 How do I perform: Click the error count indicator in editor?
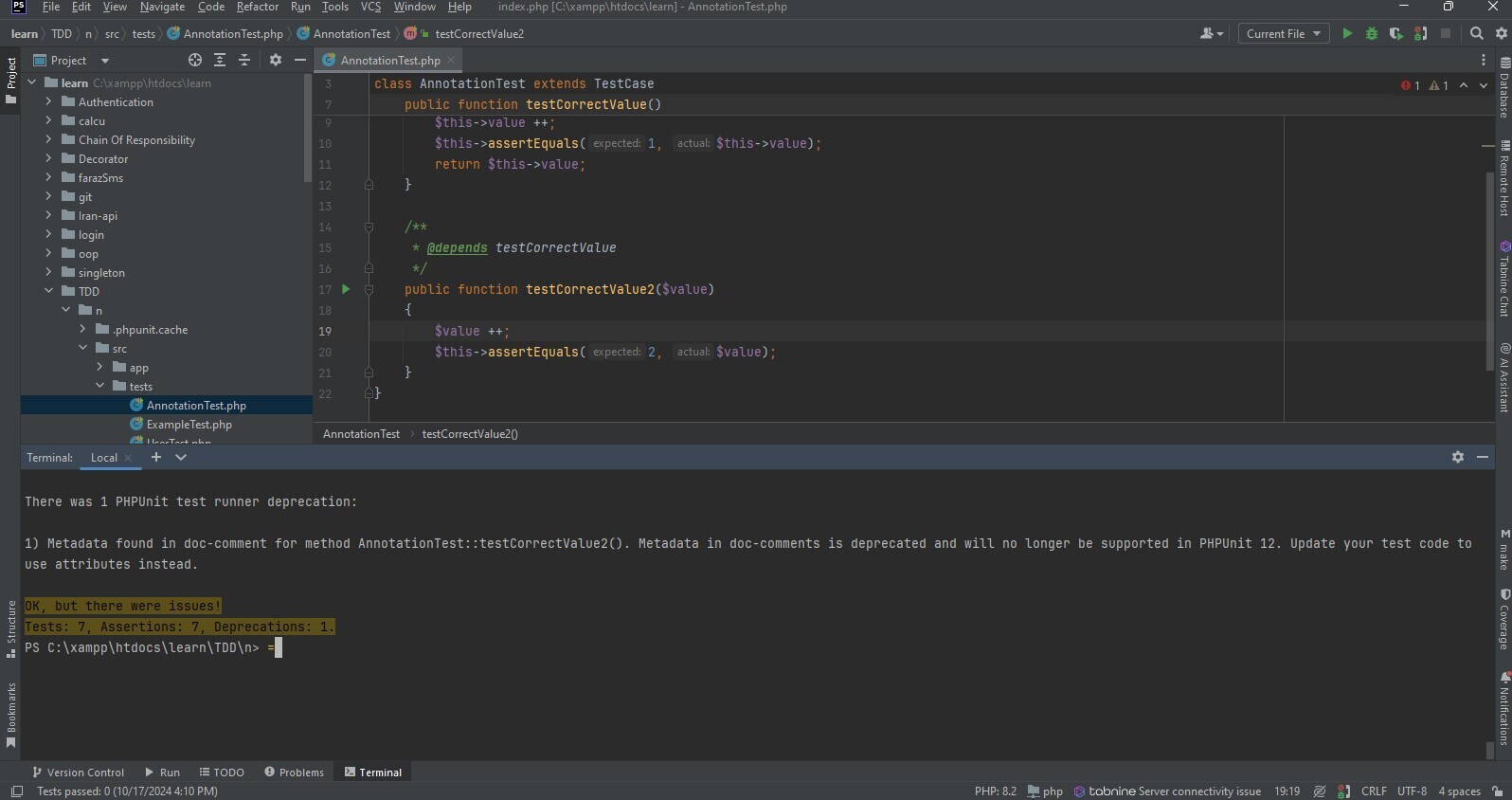tap(1411, 85)
